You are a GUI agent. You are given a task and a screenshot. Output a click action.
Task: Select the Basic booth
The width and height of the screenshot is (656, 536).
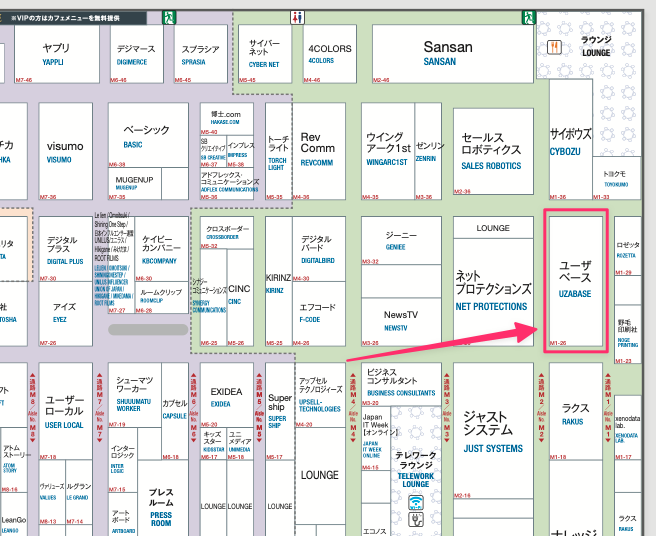point(148,135)
